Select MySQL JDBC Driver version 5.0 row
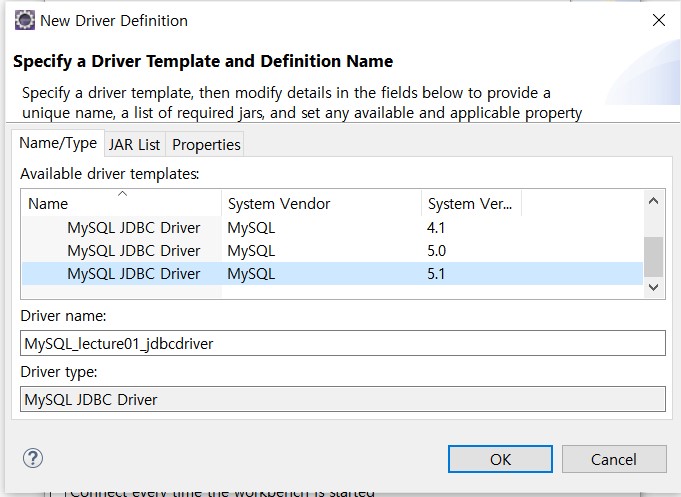The height and width of the screenshot is (497, 681). pos(332,251)
